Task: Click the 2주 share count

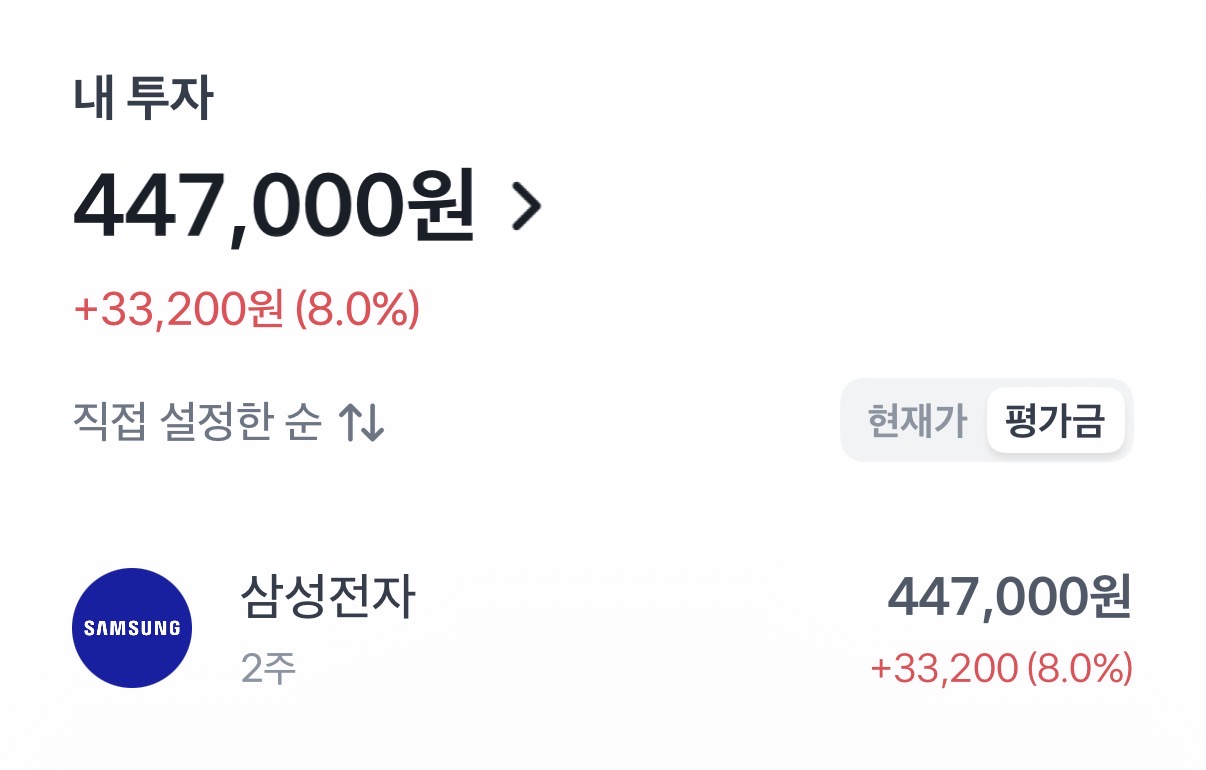Action: (268, 668)
